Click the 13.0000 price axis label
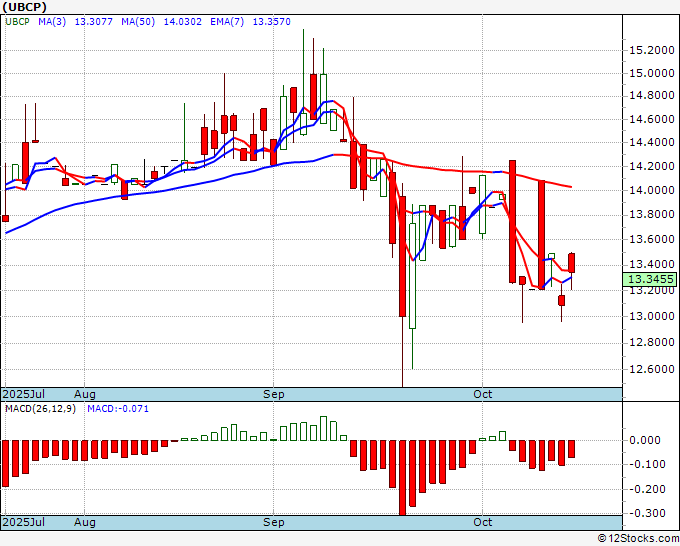Image resolution: width=680 pixels, height=546 pixels. pos(652,316)
